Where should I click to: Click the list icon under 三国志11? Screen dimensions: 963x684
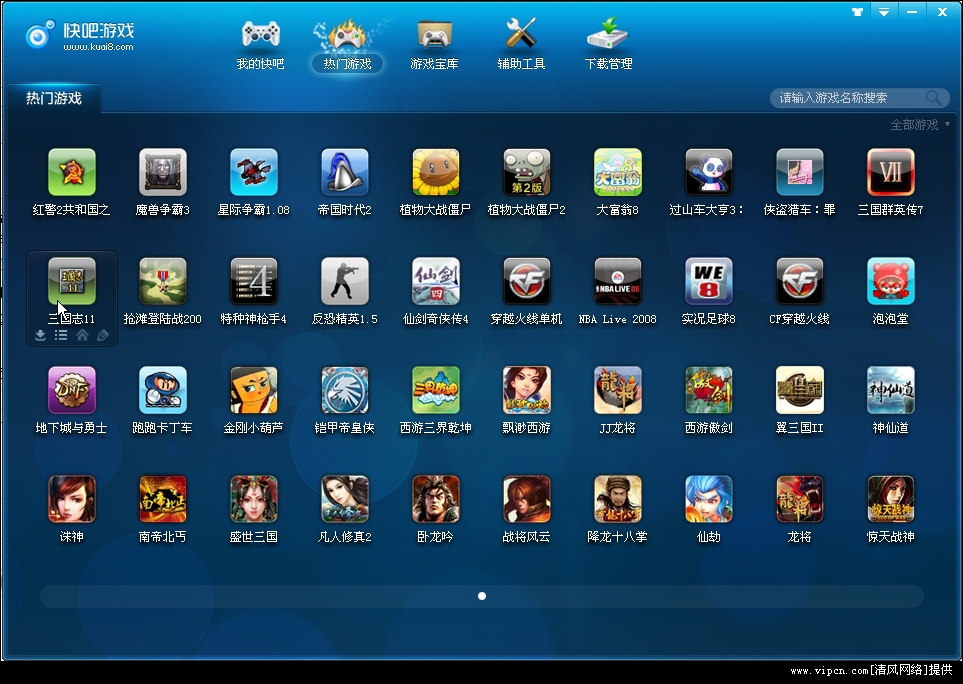(61, 335)
